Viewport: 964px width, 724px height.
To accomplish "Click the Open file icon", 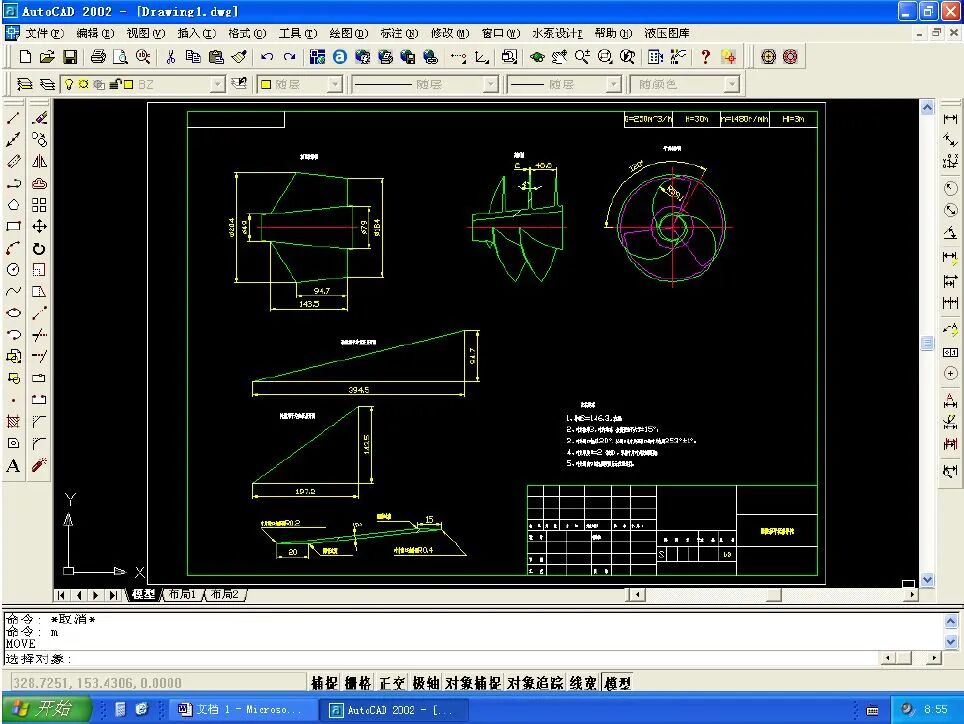I will point(47,57).
